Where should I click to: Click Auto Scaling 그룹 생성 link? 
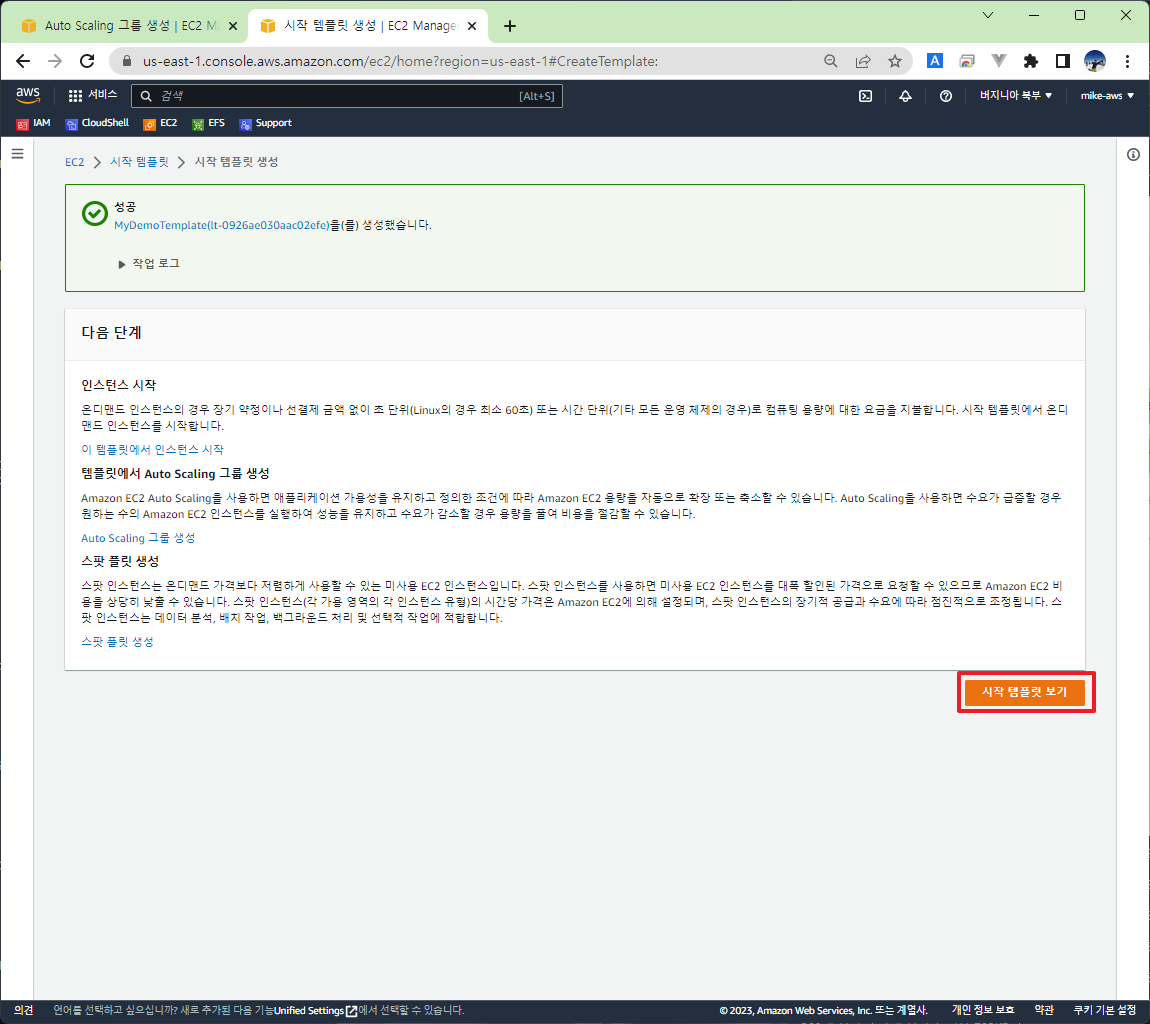(x=138, y=538)
